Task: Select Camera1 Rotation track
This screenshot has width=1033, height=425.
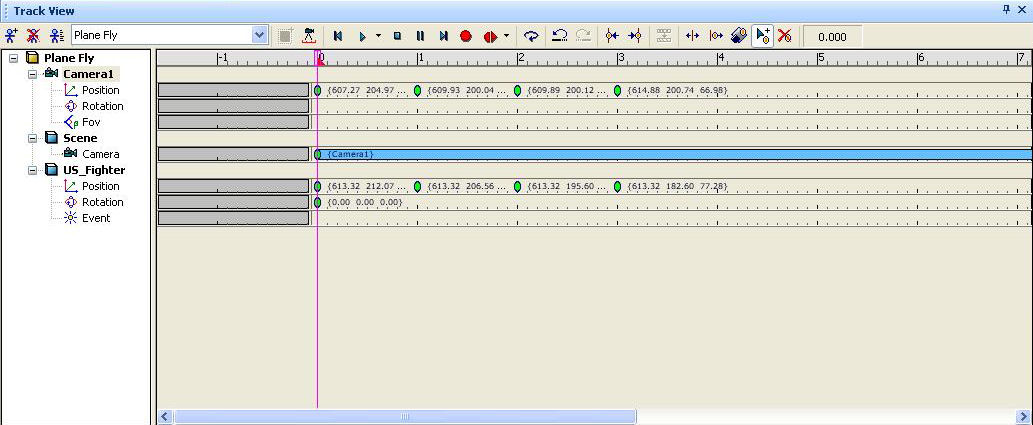Action: [x=102, y=106]
